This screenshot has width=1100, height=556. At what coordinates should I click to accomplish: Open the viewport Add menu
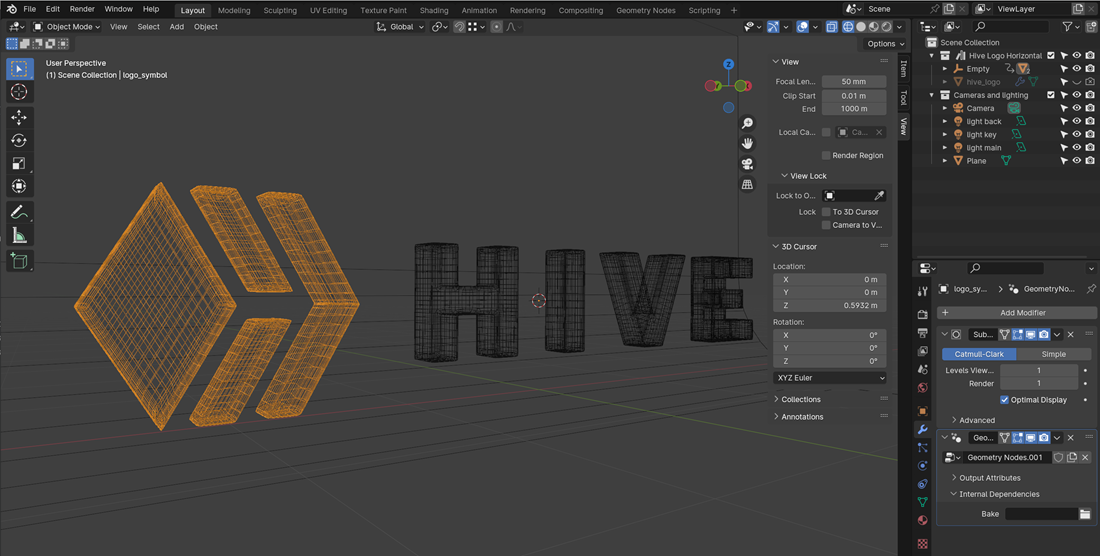click(177, 27)
